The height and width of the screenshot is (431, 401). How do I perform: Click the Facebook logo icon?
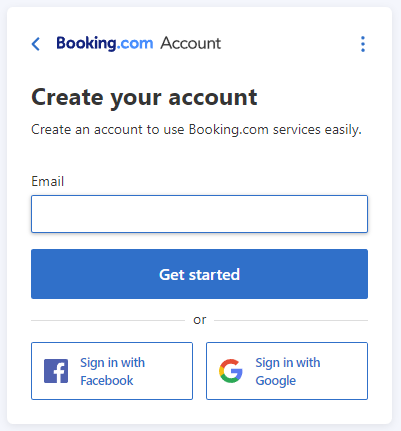point(56,371)
